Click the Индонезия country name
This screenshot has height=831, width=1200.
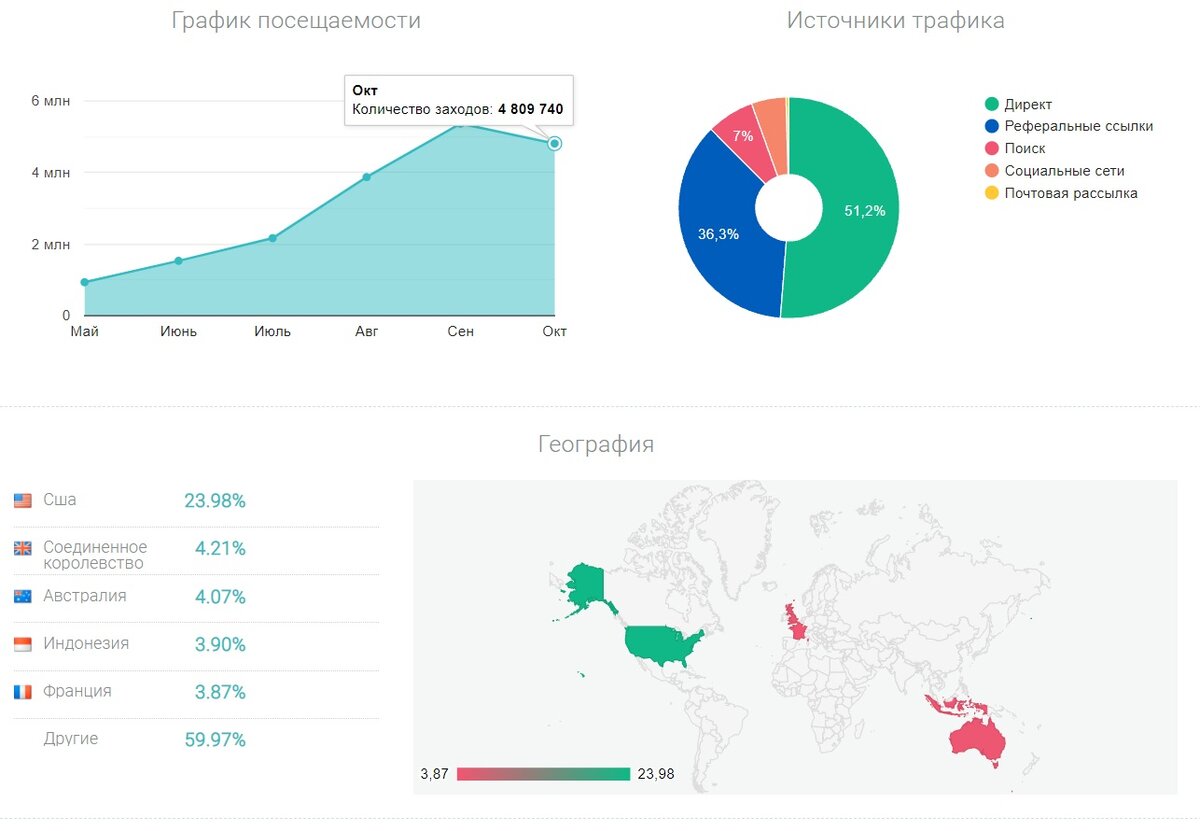point(86,643)
